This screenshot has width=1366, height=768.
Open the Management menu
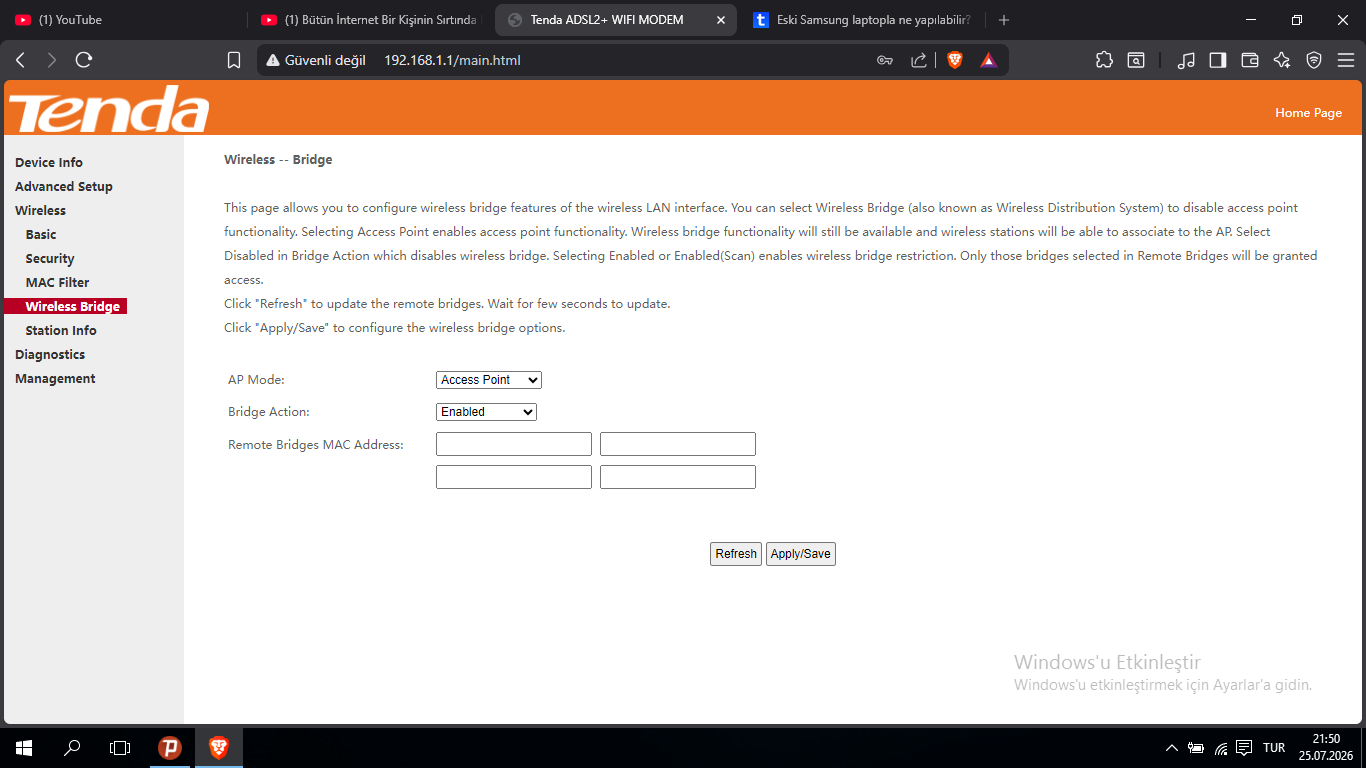coord(55,379)
